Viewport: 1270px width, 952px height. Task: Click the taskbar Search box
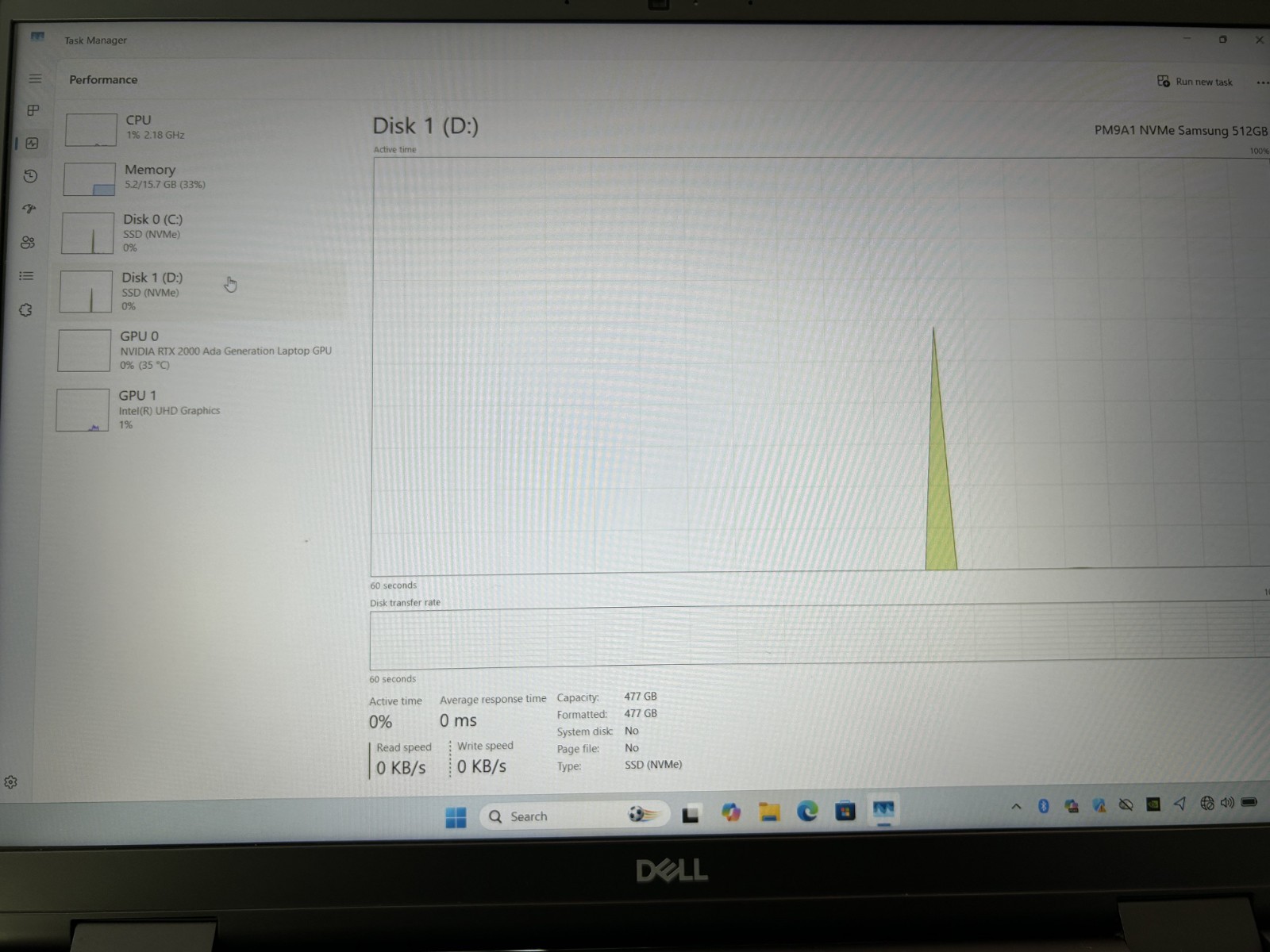(x=575, y=816)
